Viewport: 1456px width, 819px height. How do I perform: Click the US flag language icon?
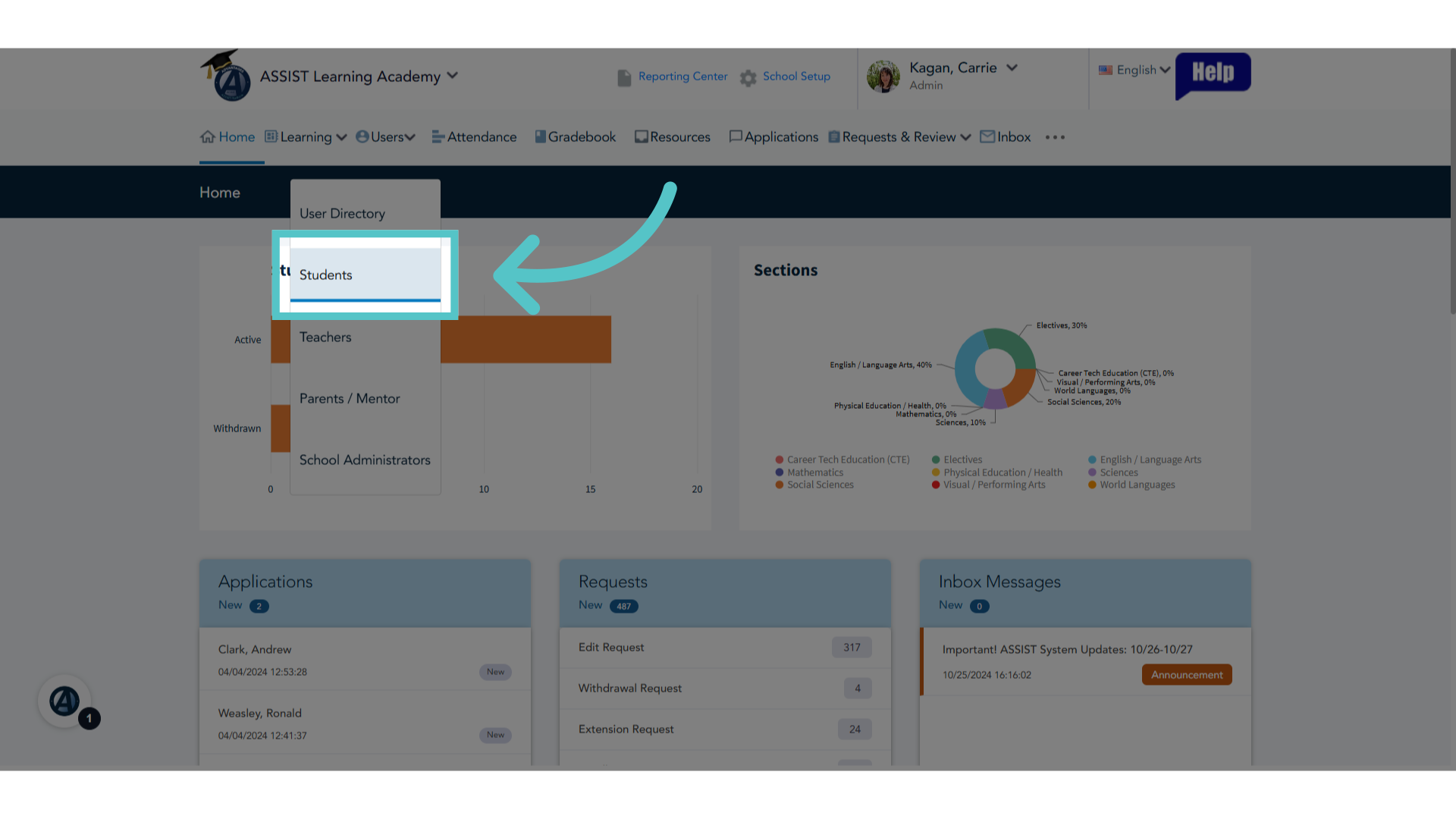1106,70
